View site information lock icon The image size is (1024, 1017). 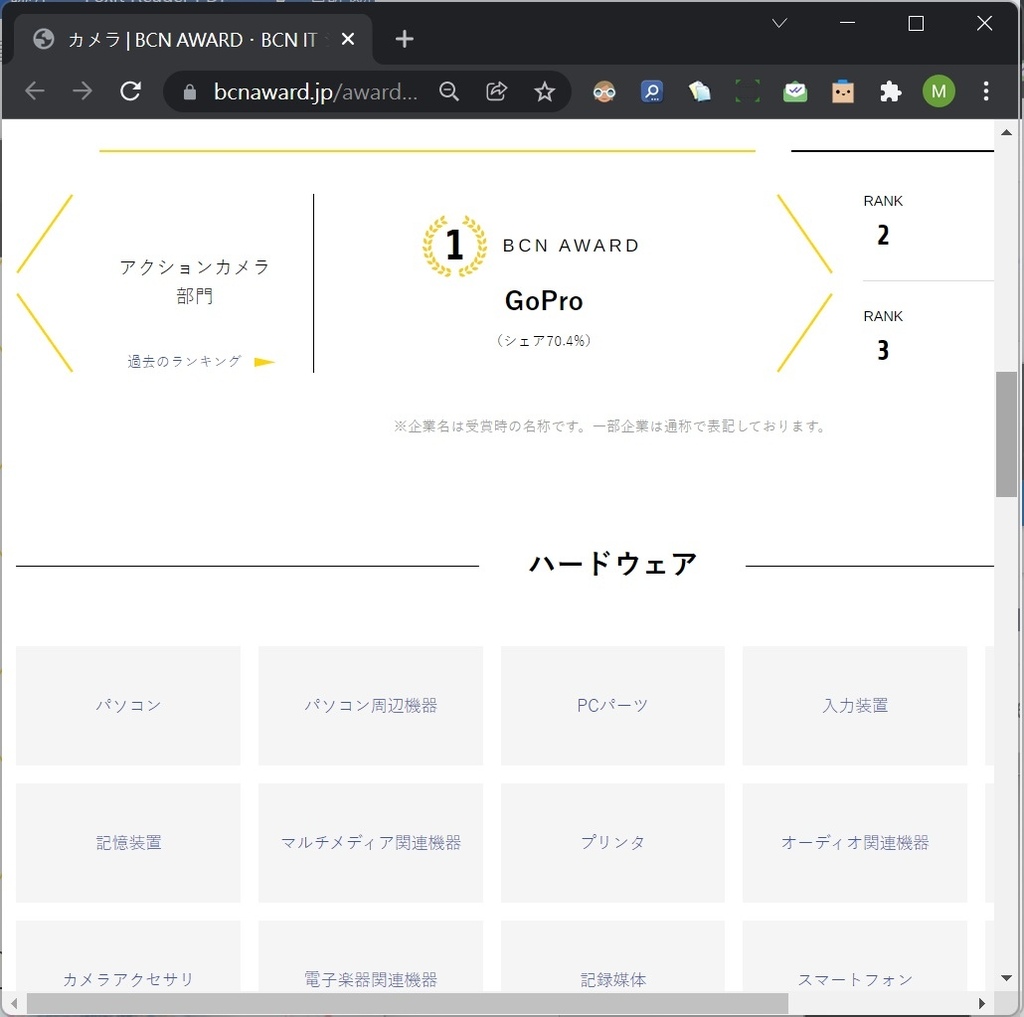click(x=189, y=92)
